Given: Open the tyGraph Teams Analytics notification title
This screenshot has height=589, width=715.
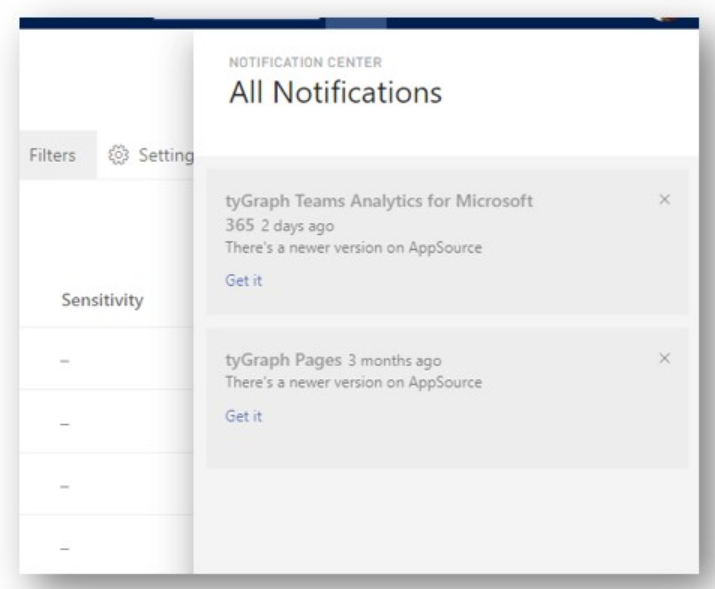Looking at the screenshot, I should coord(379,212).
